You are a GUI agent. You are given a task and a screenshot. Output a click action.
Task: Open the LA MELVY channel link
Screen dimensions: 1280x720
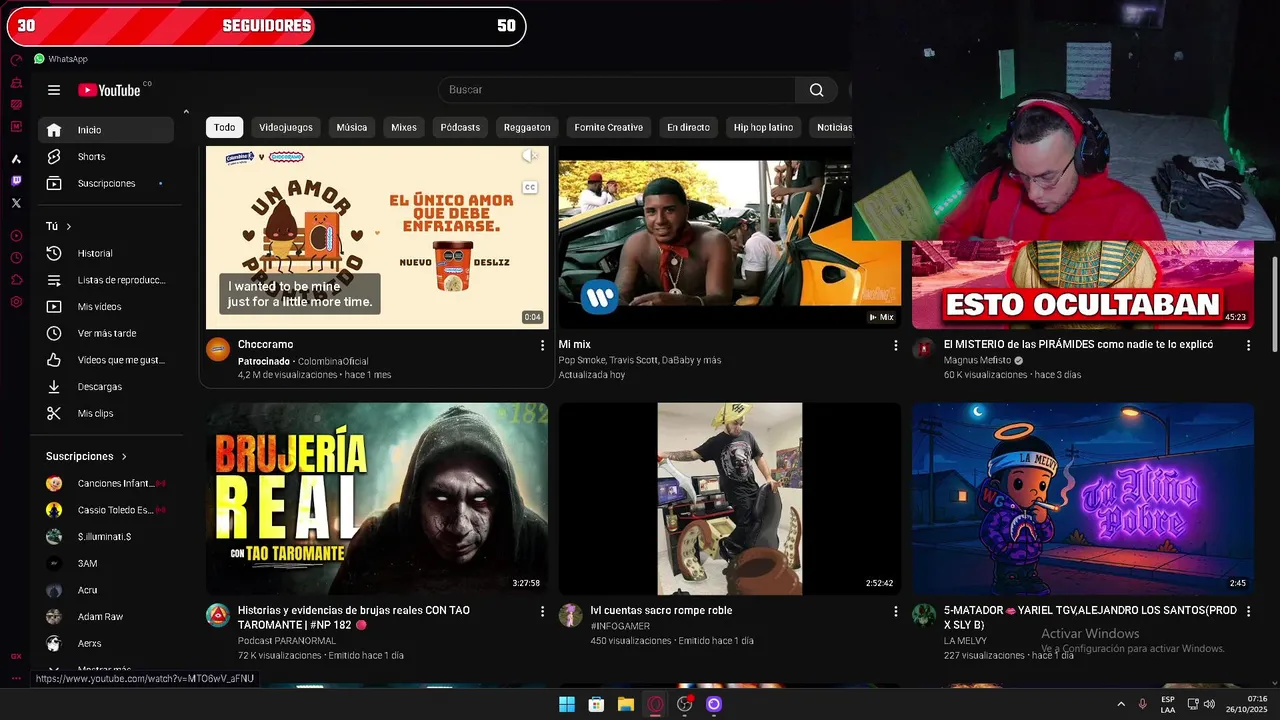pyautogui.click(x=965, y=641)
